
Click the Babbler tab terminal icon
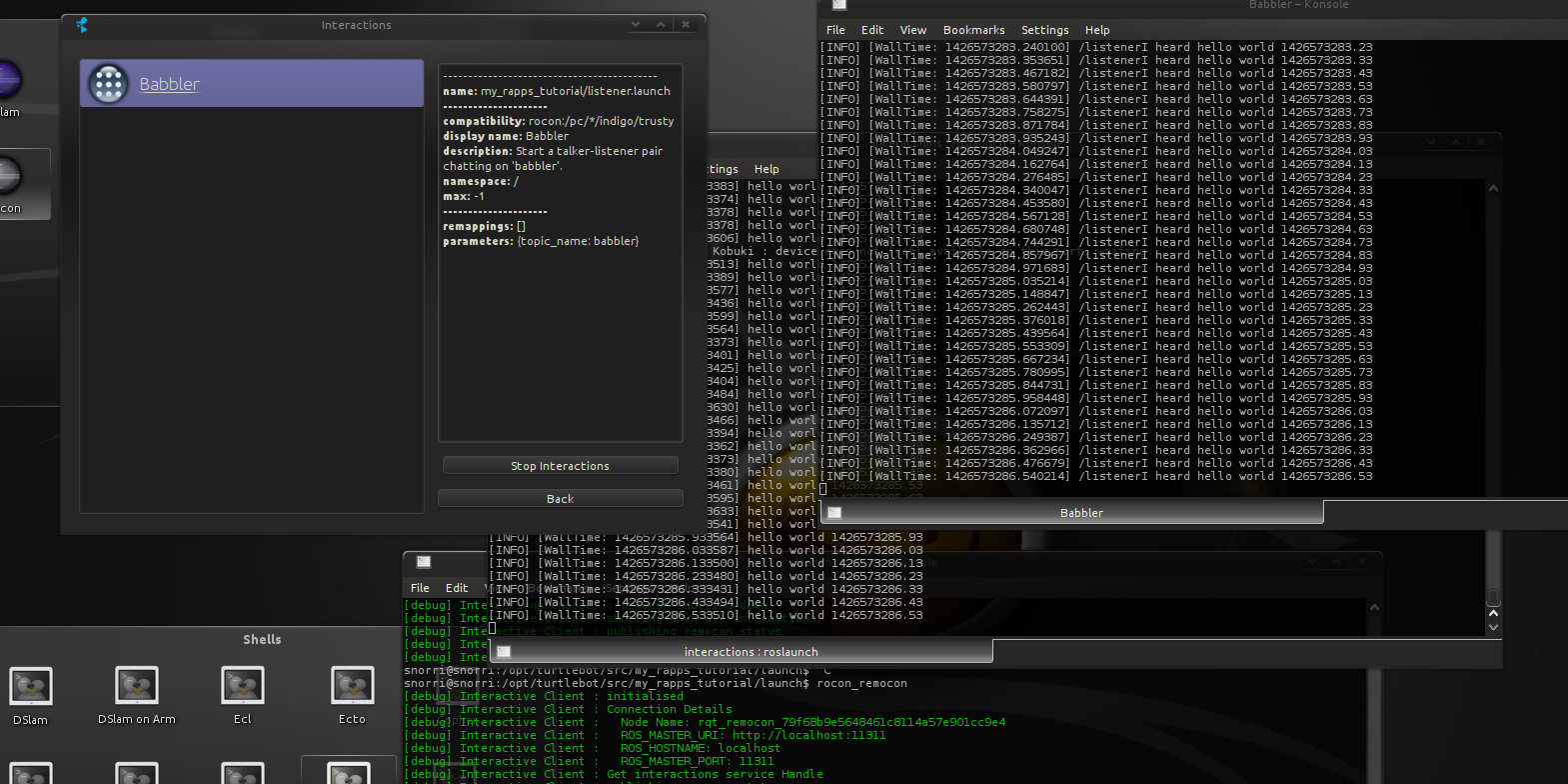click(x=834, y=513)
